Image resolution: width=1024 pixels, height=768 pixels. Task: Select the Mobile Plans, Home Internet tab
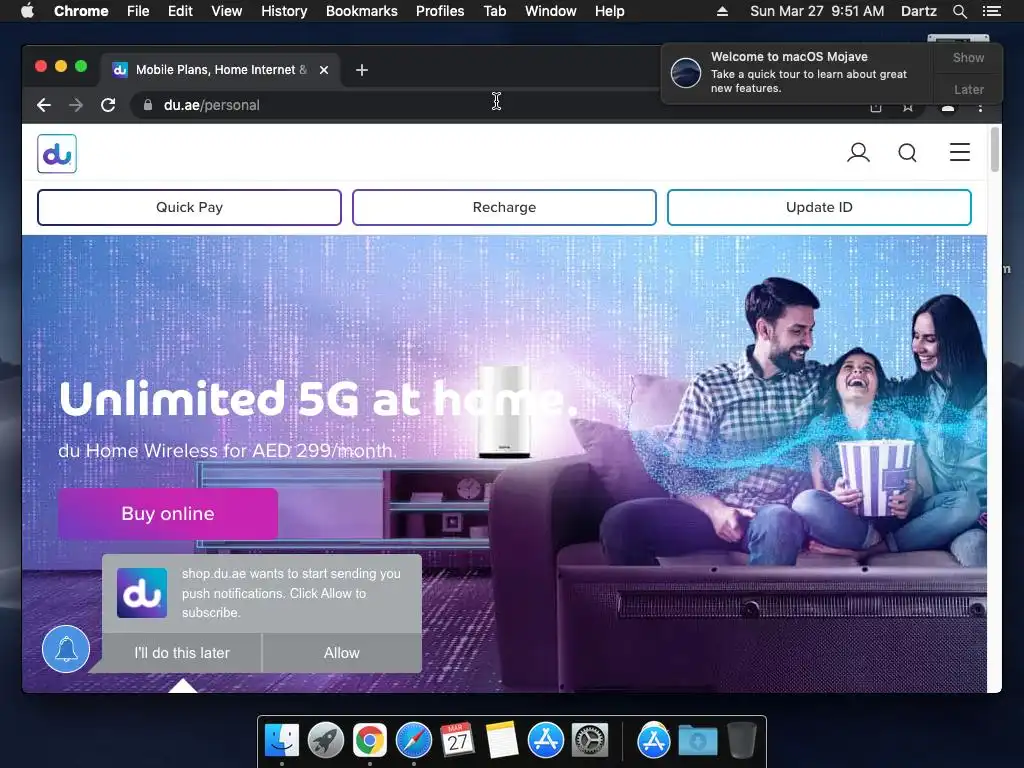[221, 70]
